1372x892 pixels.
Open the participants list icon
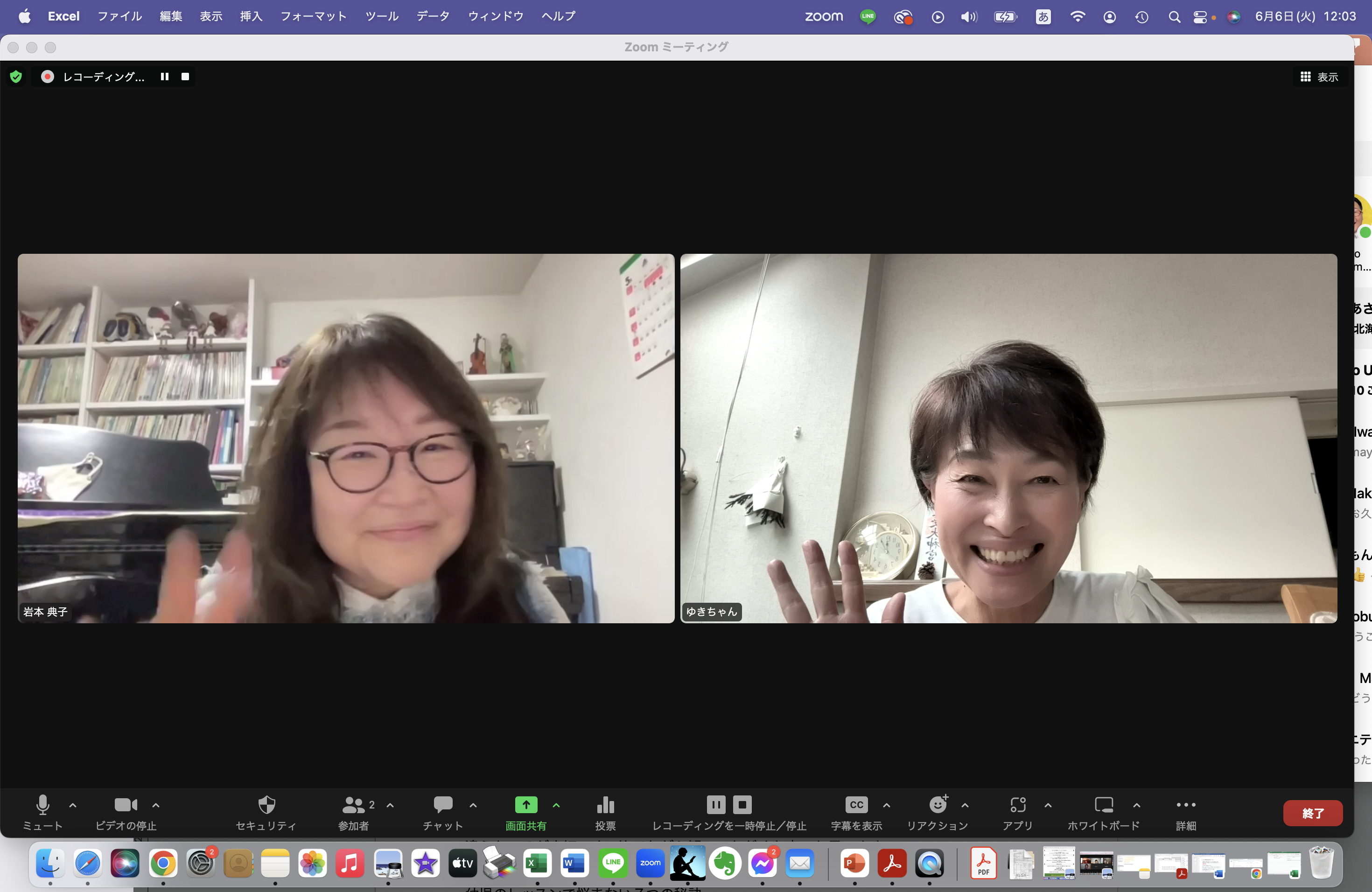353,804
